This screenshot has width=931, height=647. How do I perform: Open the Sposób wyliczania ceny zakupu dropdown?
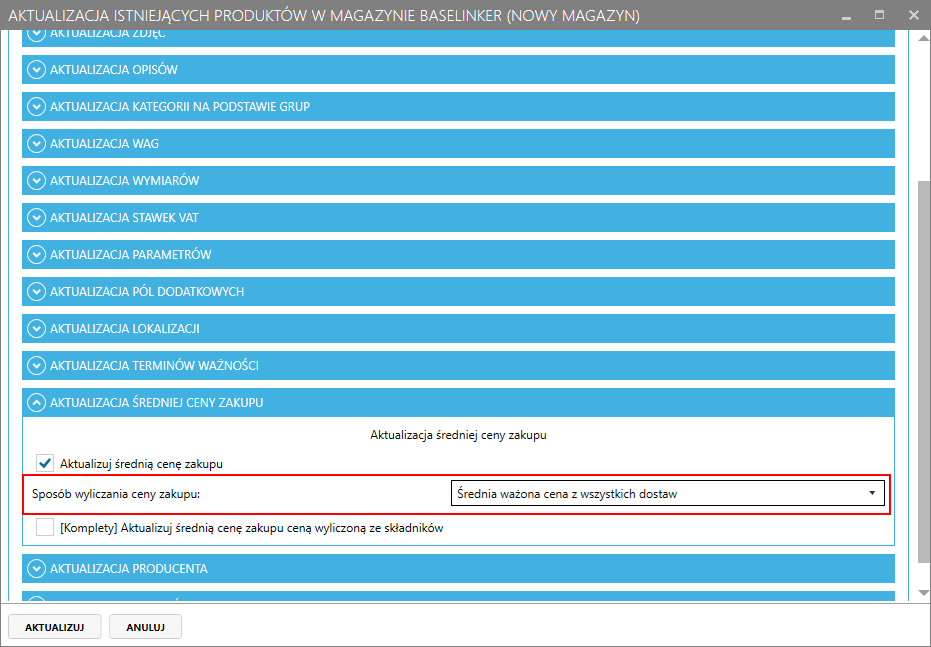pos(666,494)
